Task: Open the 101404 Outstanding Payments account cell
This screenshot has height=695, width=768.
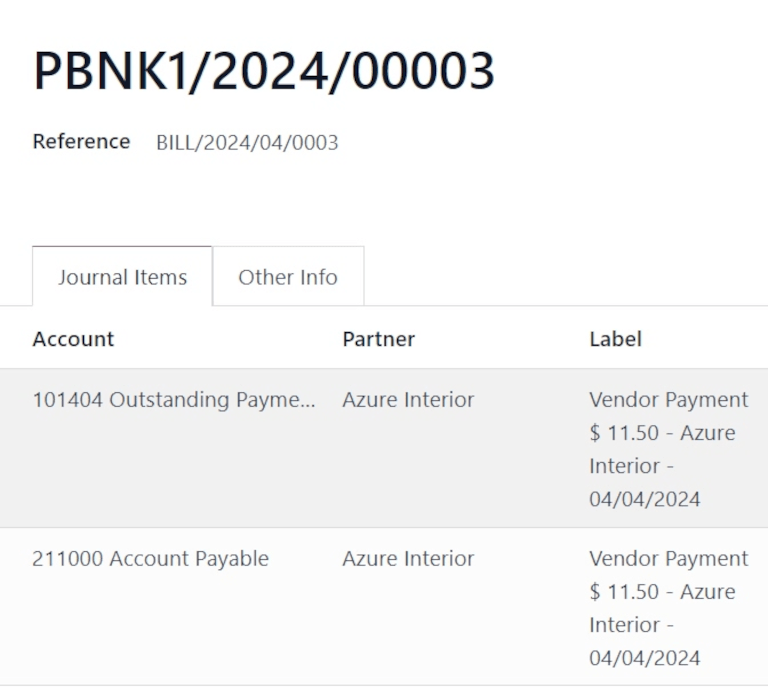Action: (x=173, y=400)
